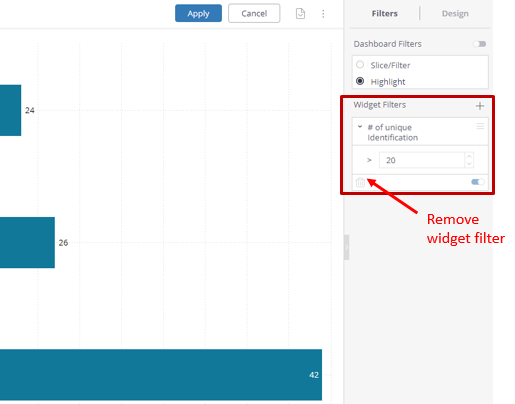Click the bar labeled 42
The image size is (515, 404).
[161, 375]
